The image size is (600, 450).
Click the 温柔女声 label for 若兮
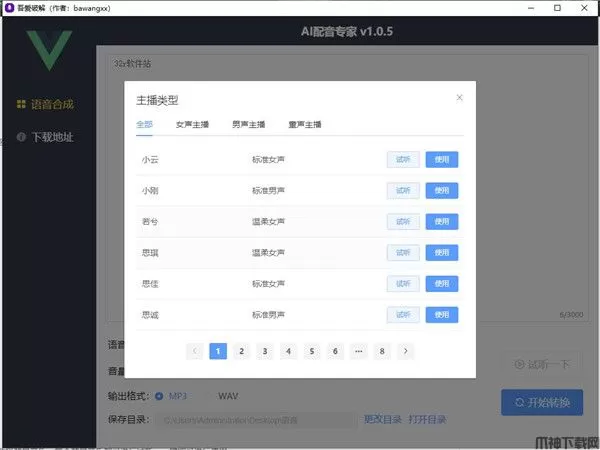click(x=268, y=222)
